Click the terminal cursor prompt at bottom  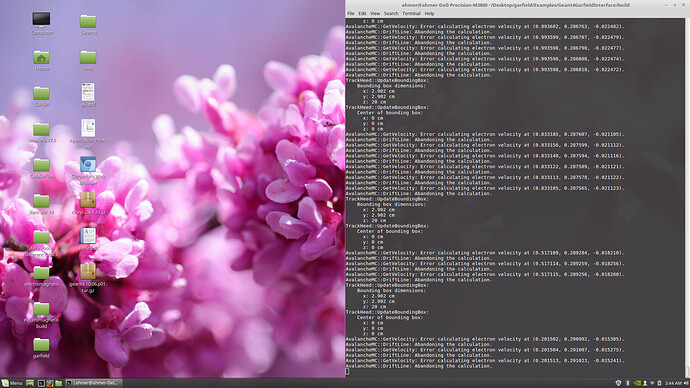[x=347, y=371]
